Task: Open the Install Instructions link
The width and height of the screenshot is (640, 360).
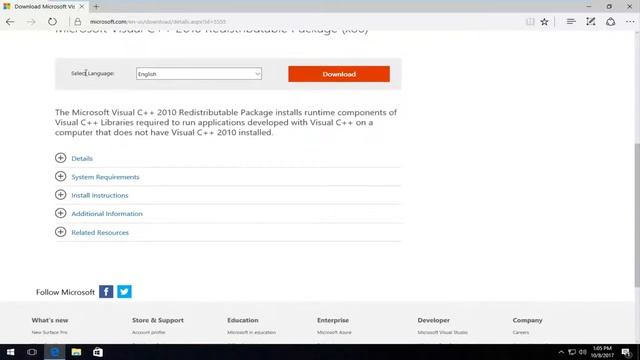Action: point(100,195)
